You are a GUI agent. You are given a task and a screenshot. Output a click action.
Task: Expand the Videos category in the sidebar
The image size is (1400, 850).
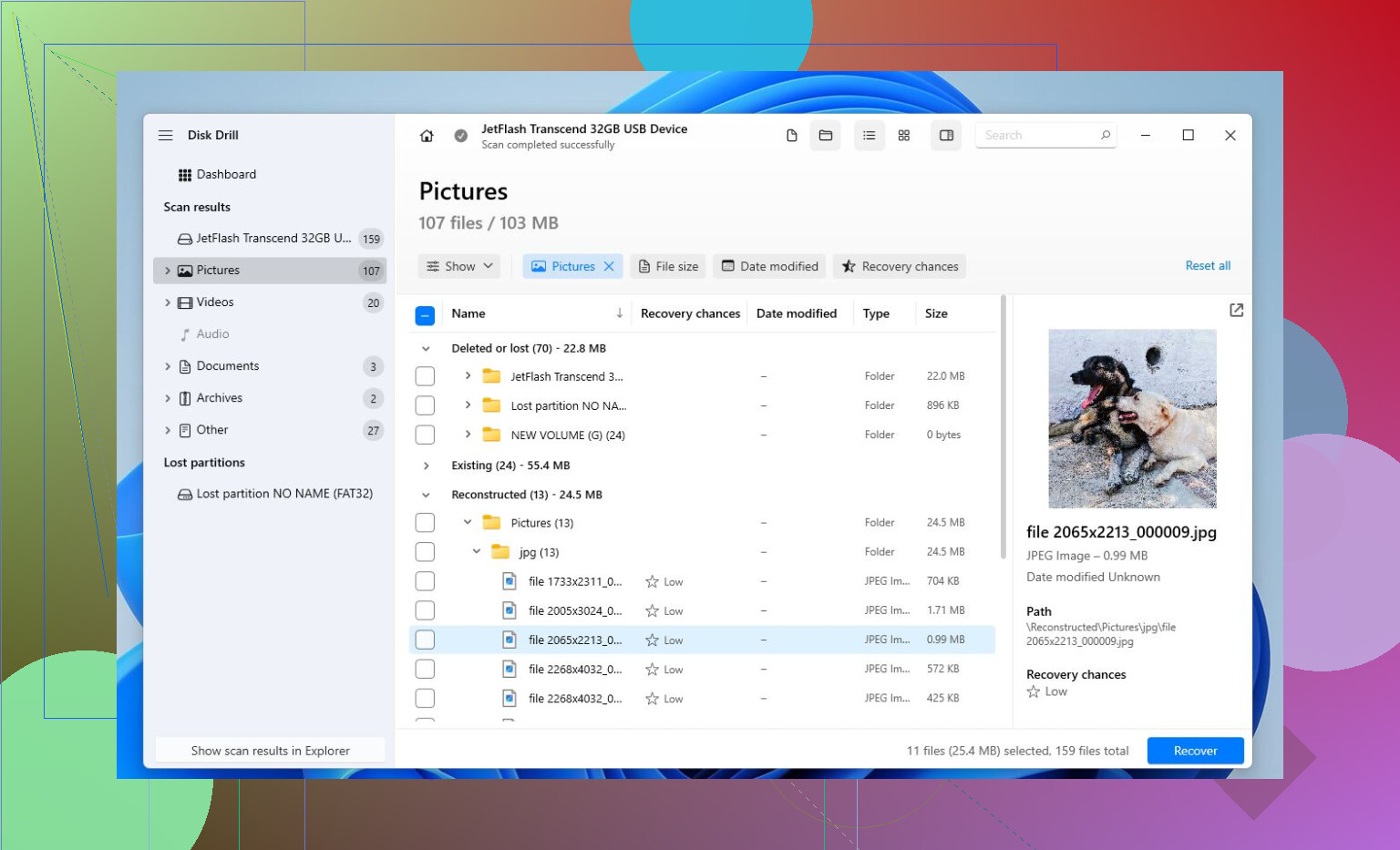click(x=168, y=302)
